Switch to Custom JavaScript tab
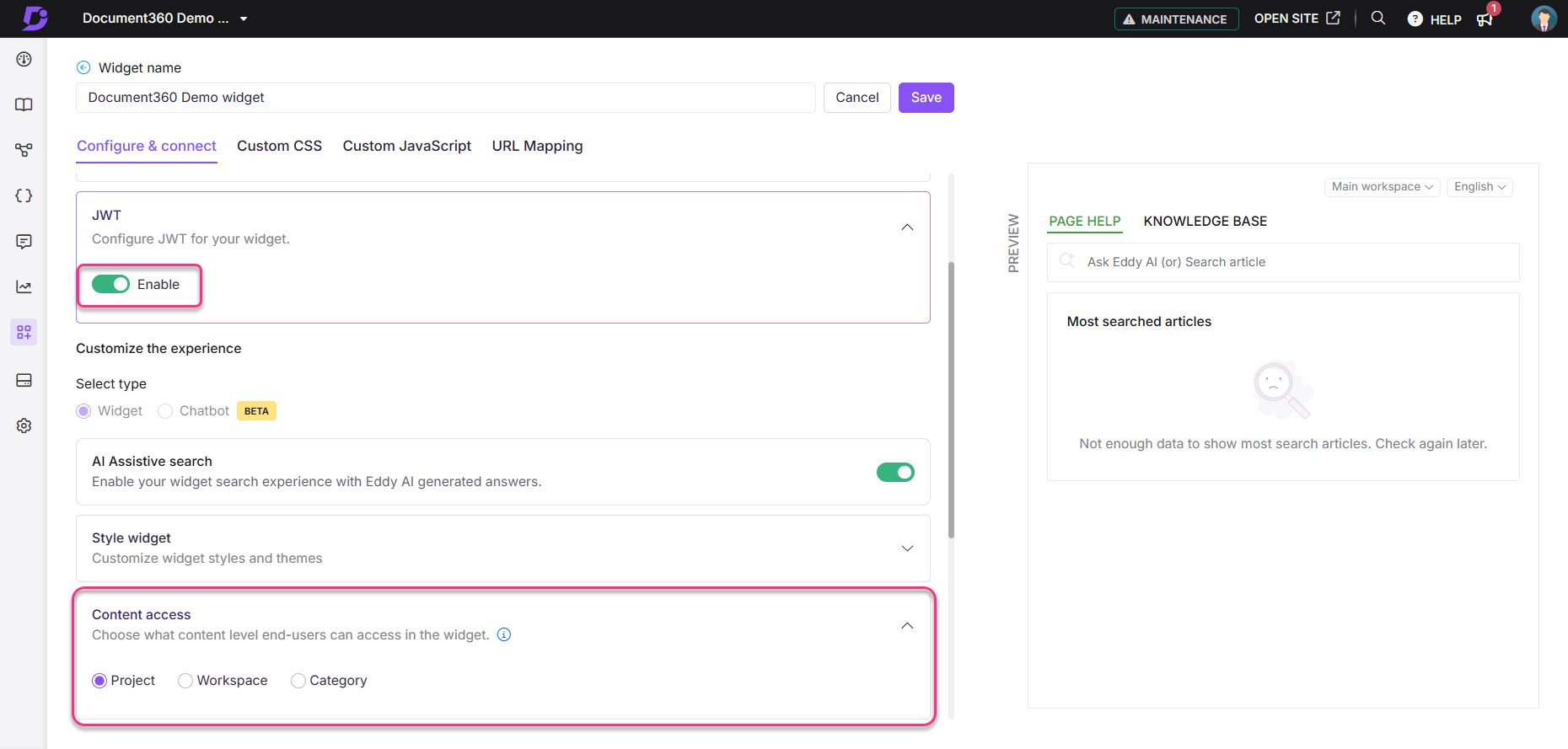Screen dimensions: 1568x749 click(406, 146)
